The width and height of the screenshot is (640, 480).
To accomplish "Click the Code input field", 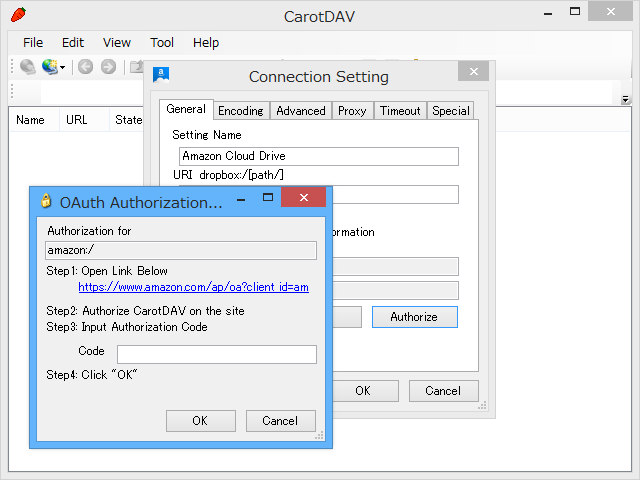I will [217, 354].
